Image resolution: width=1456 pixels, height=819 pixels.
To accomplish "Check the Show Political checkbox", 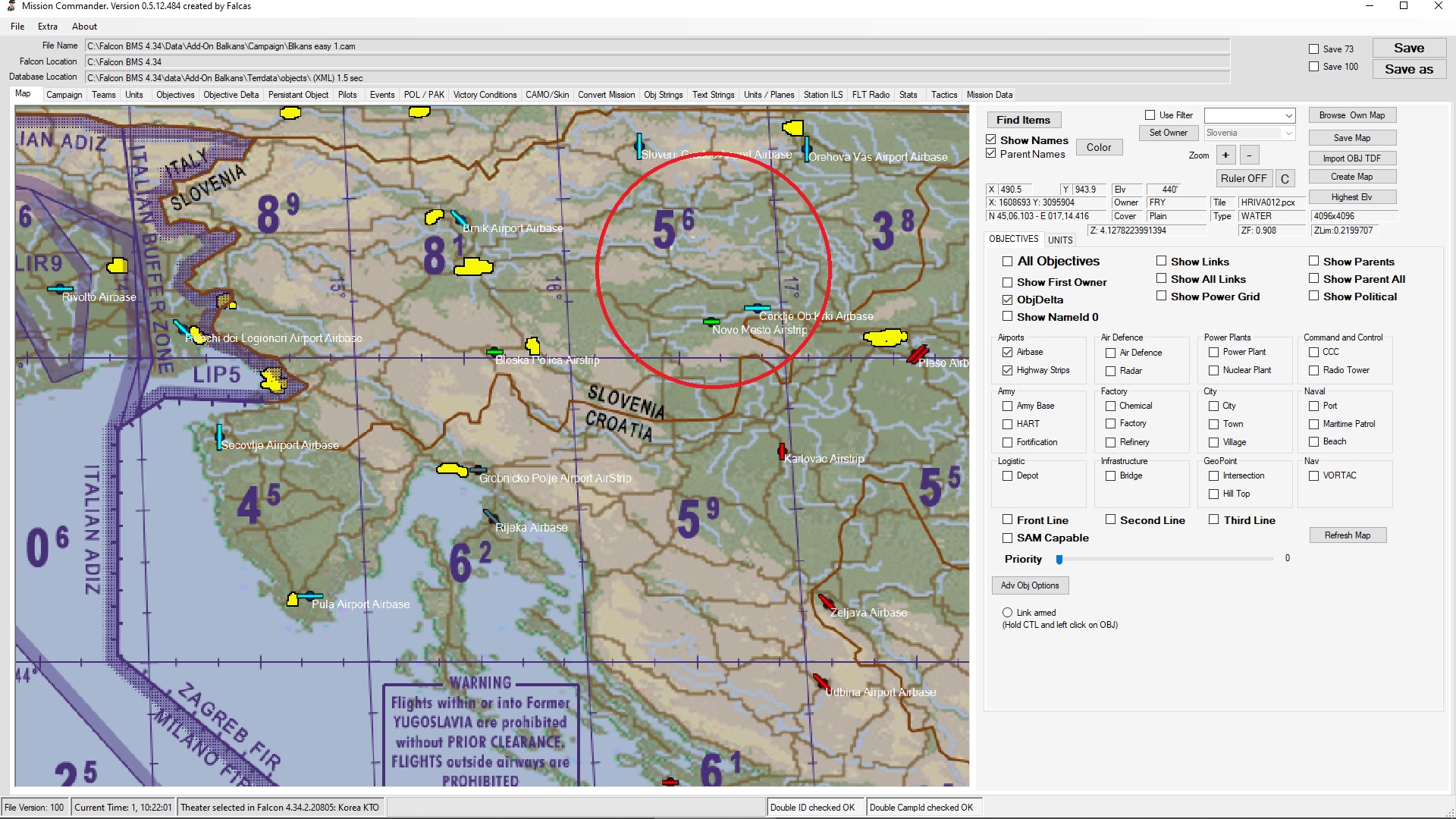I will (1313, 297).
